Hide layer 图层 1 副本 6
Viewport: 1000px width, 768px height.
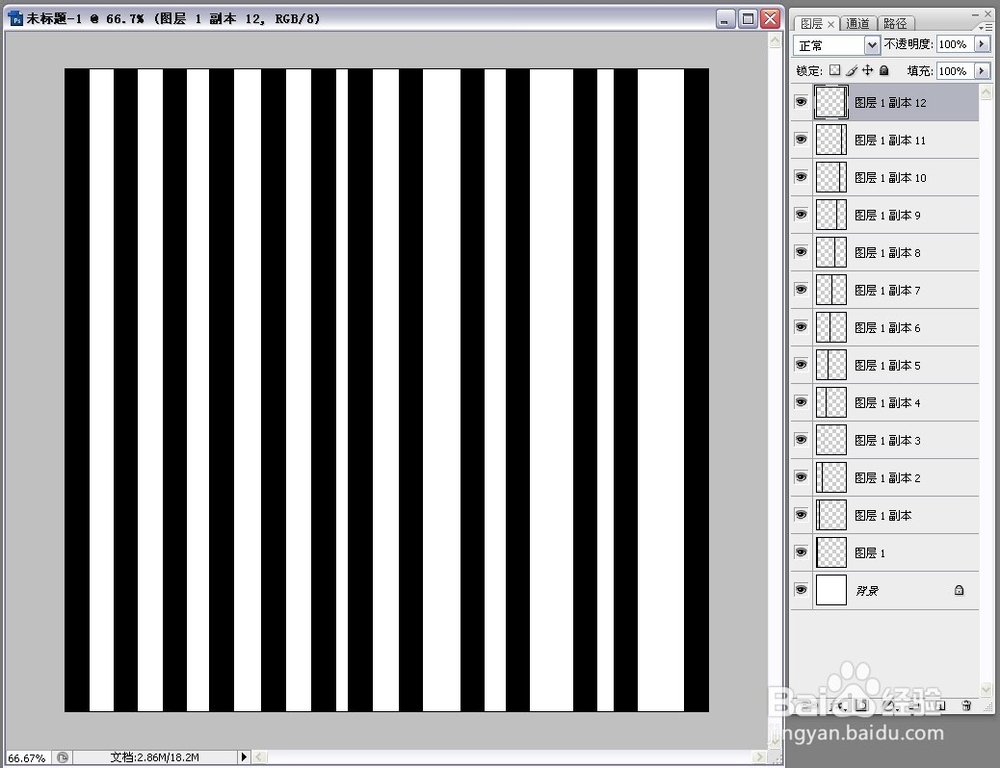click(x=801, y=327)
